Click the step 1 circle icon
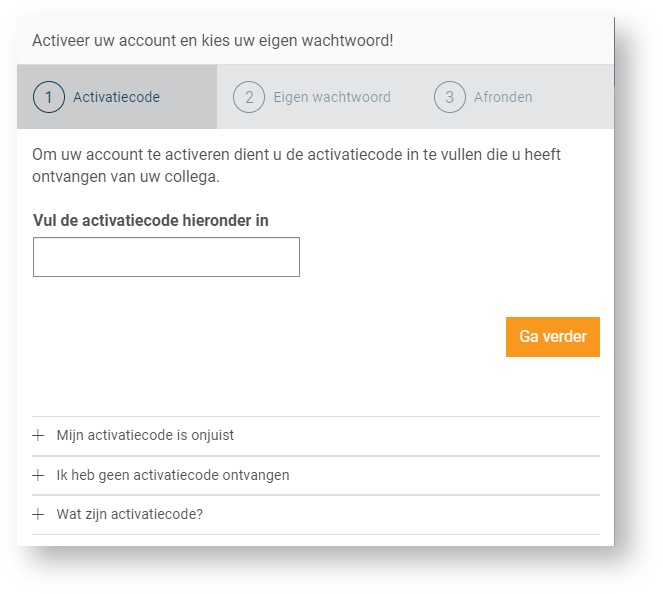The width and height of the screenshot is (663, 594). tap(49, 97)
